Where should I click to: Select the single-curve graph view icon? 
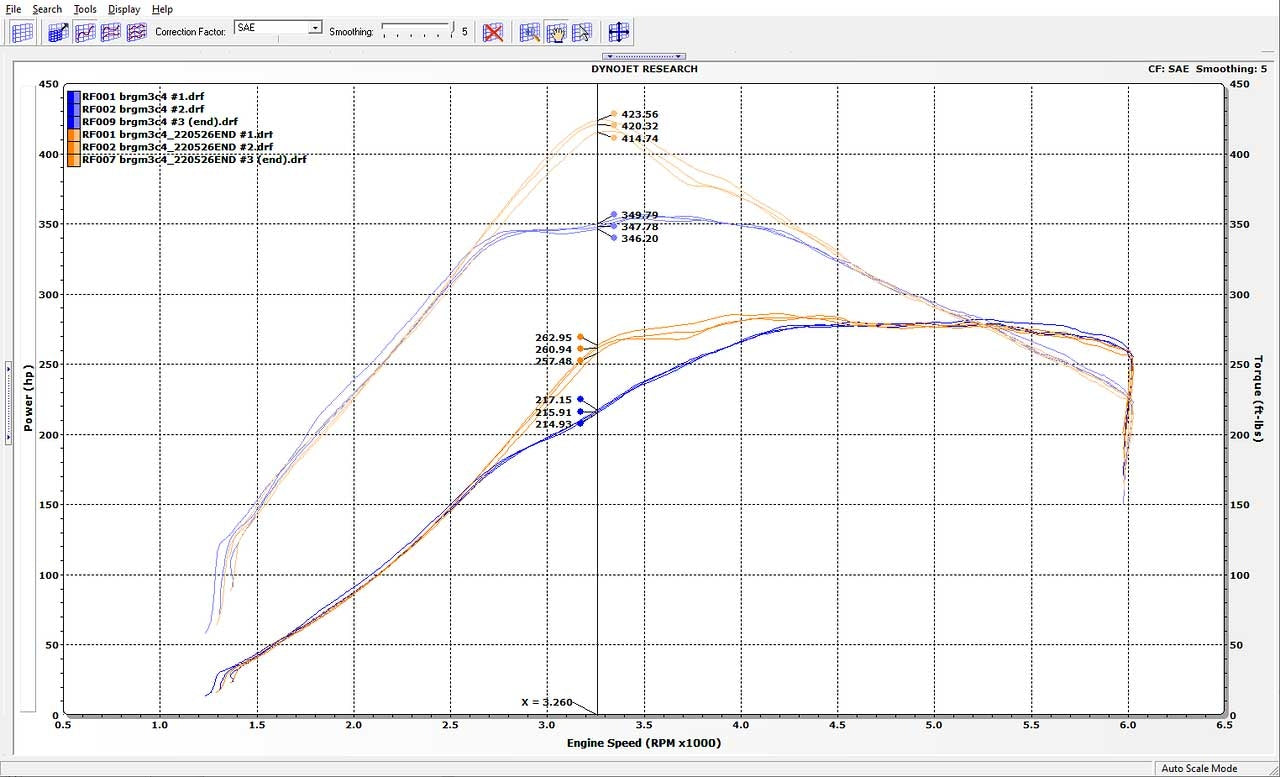click(x=85, y=32)
